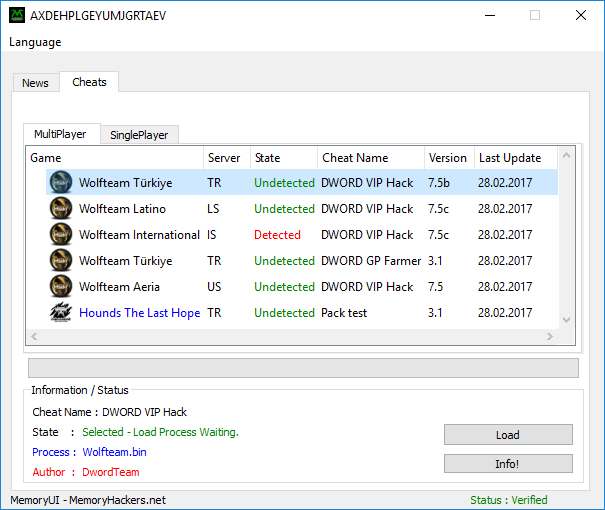Viewport: 605px width, 510px height.
Task: Select the Hounds The Last Hope entry
Action: pos(140,313)
